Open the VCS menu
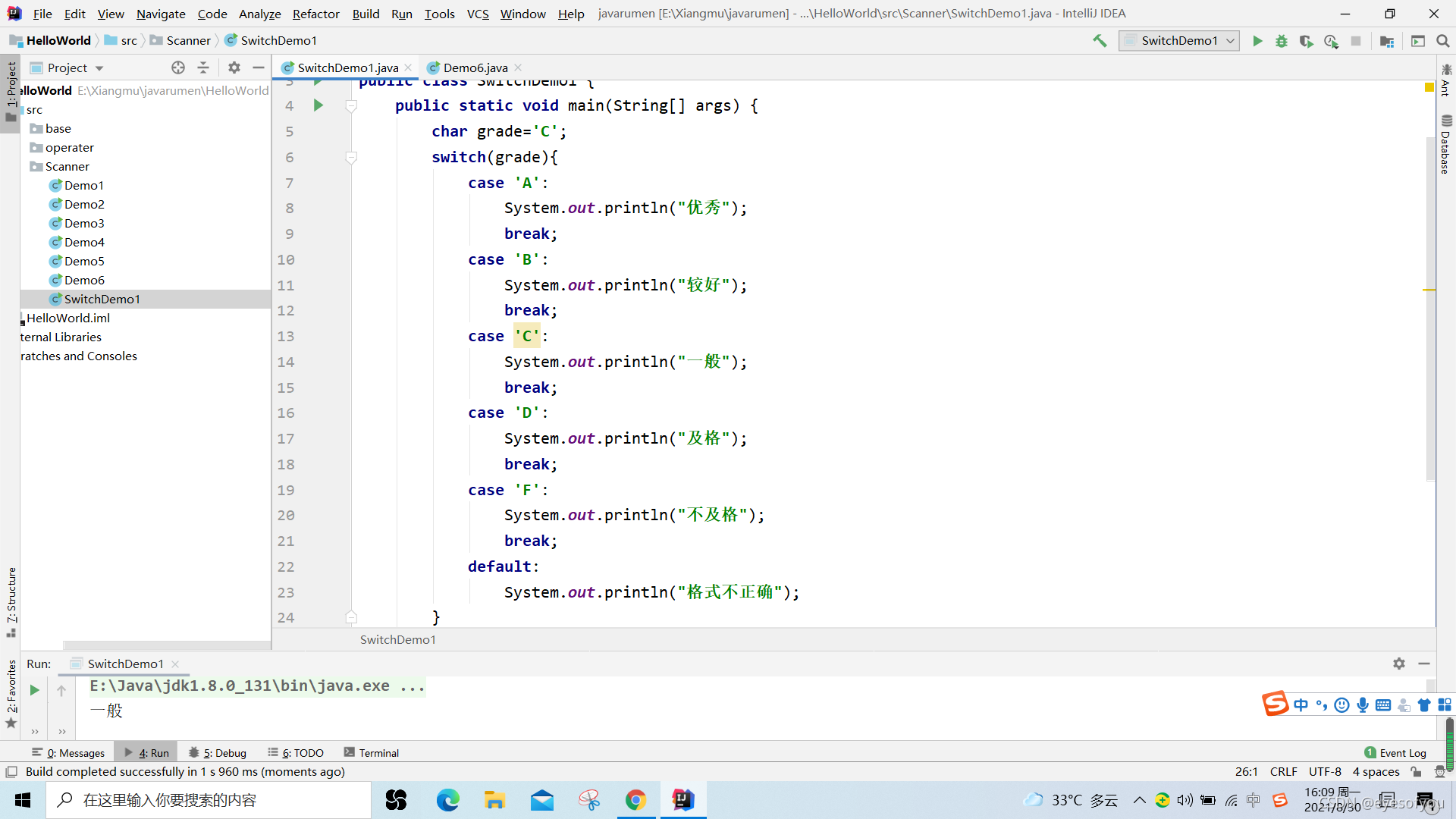Screen dimensions: 1456x819 [478, 14]
